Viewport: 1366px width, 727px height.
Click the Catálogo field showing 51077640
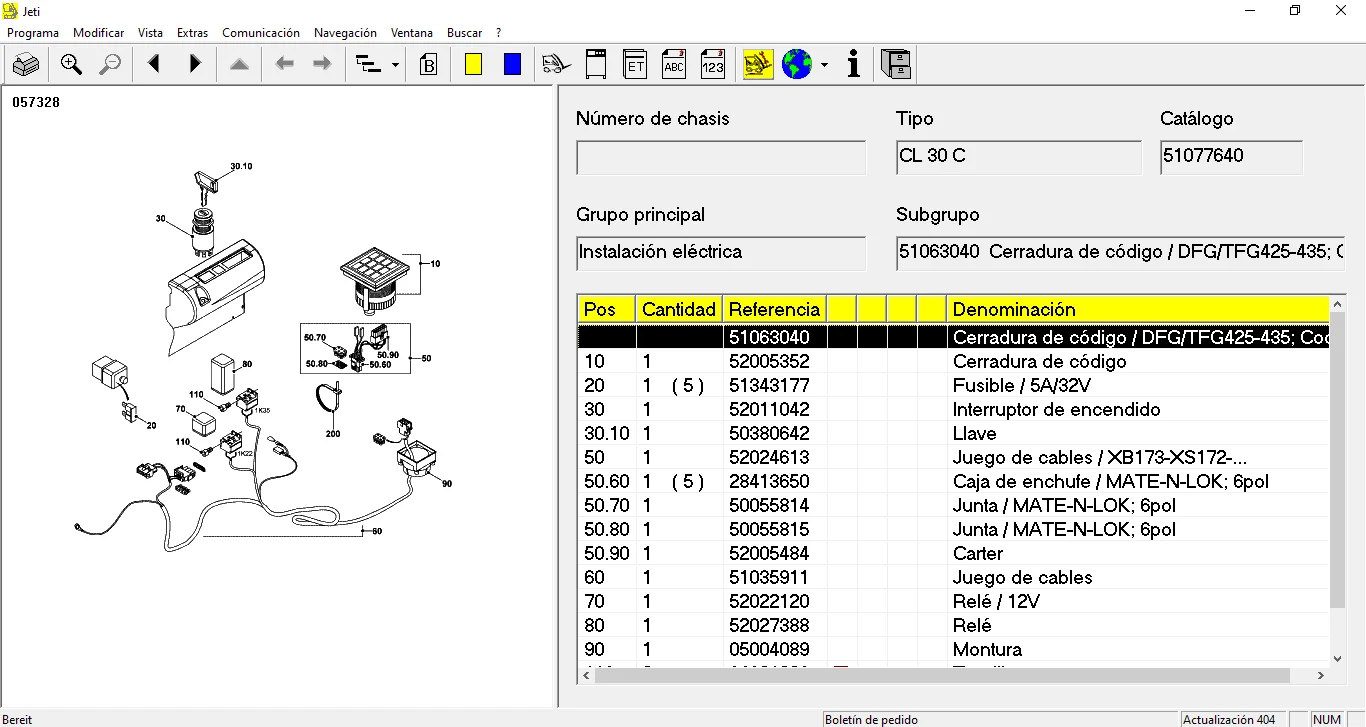point(1231,158)
